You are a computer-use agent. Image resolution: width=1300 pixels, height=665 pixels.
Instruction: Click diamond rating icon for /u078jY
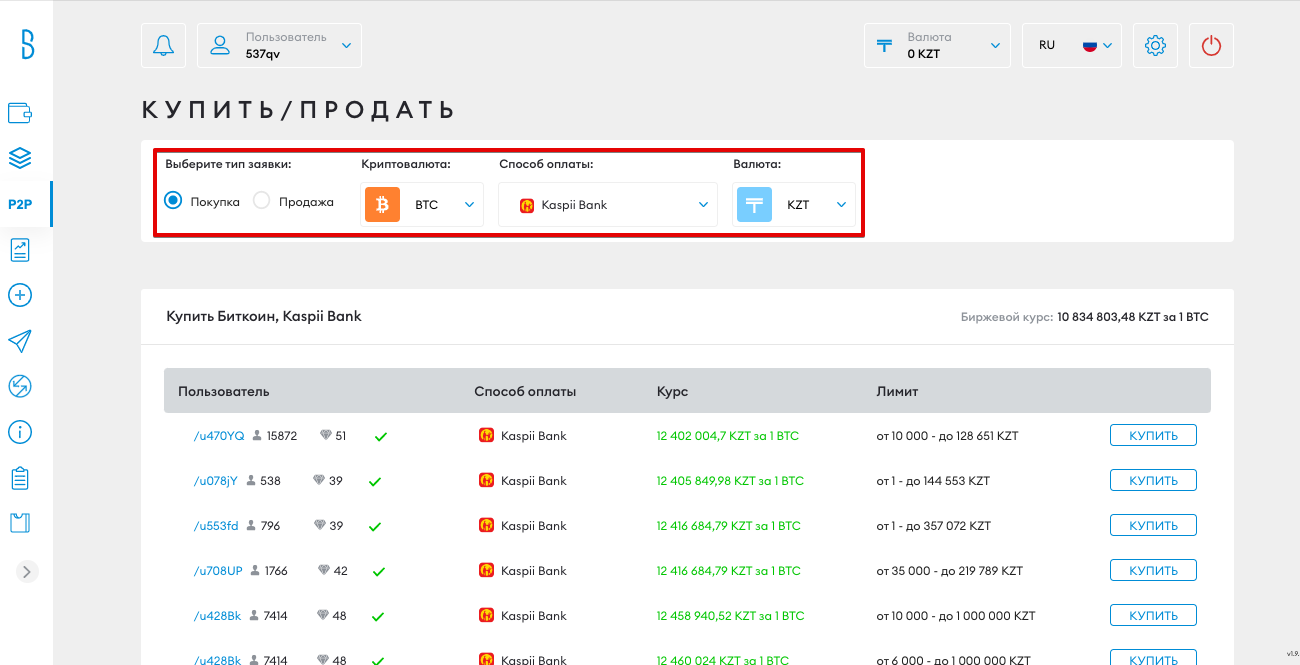click(x=320, y=481)
